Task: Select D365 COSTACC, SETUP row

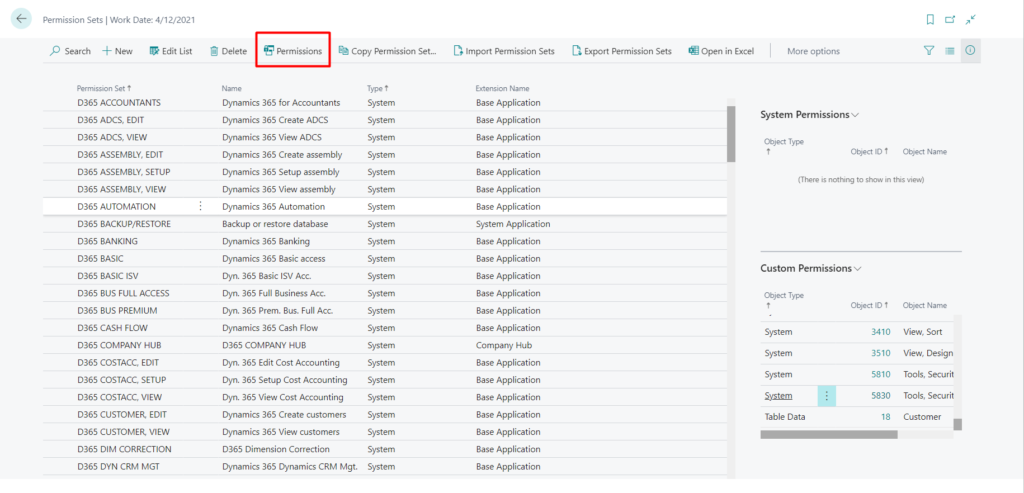Action: (x=385, y=379)
